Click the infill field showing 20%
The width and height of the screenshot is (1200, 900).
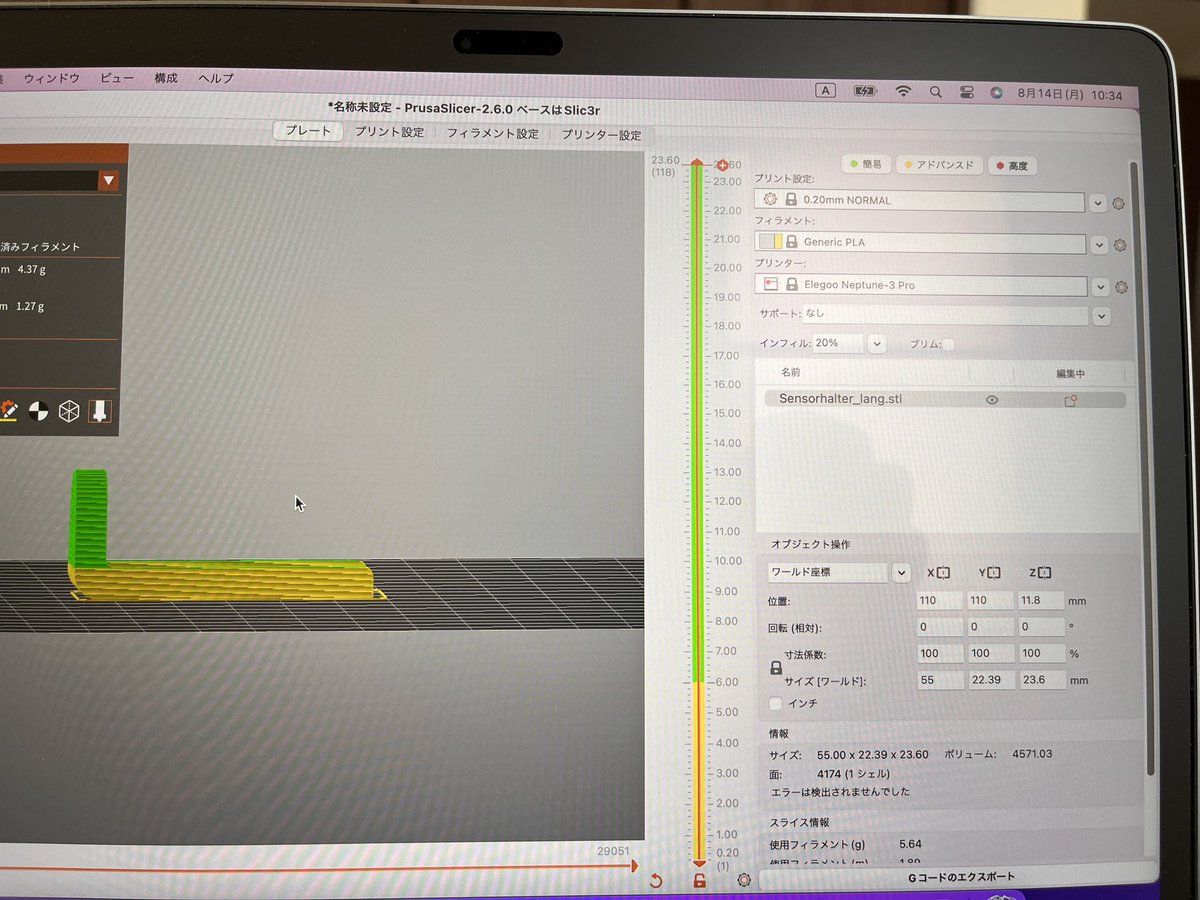tap(838, 343)
